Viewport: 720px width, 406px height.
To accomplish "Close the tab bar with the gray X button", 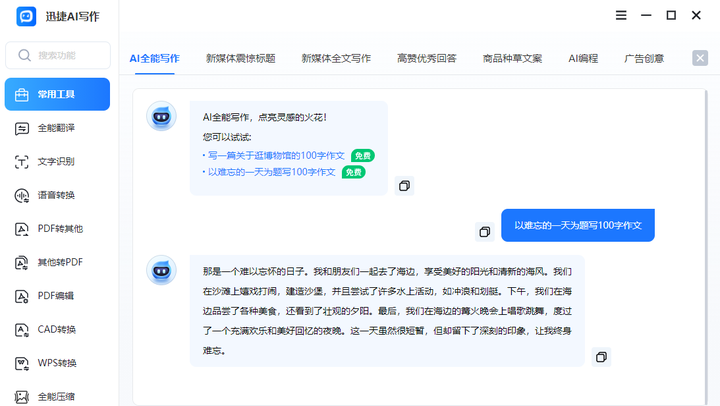I will tap(700, 58).
